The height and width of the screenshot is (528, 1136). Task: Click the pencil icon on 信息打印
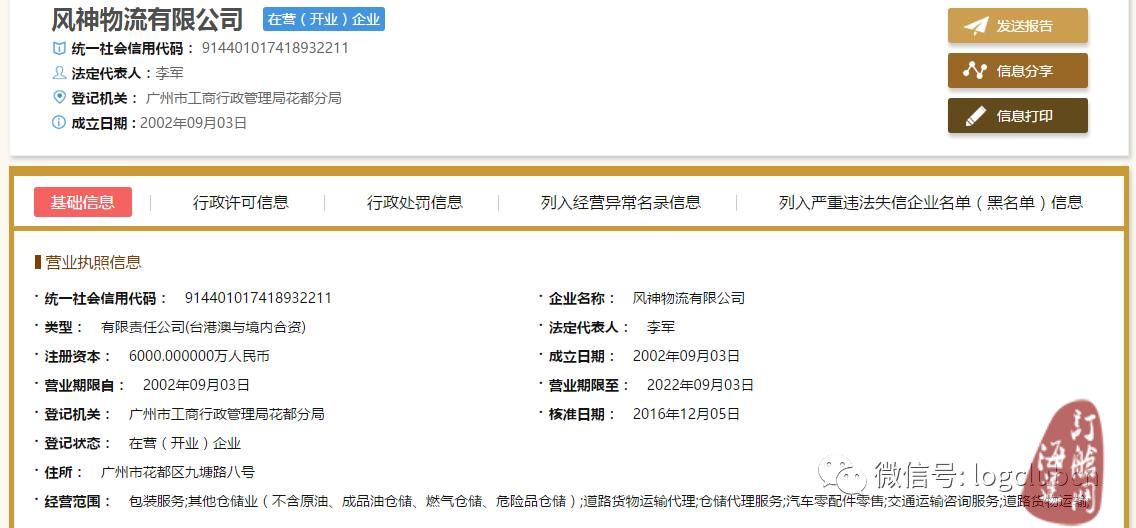point(976,116)
